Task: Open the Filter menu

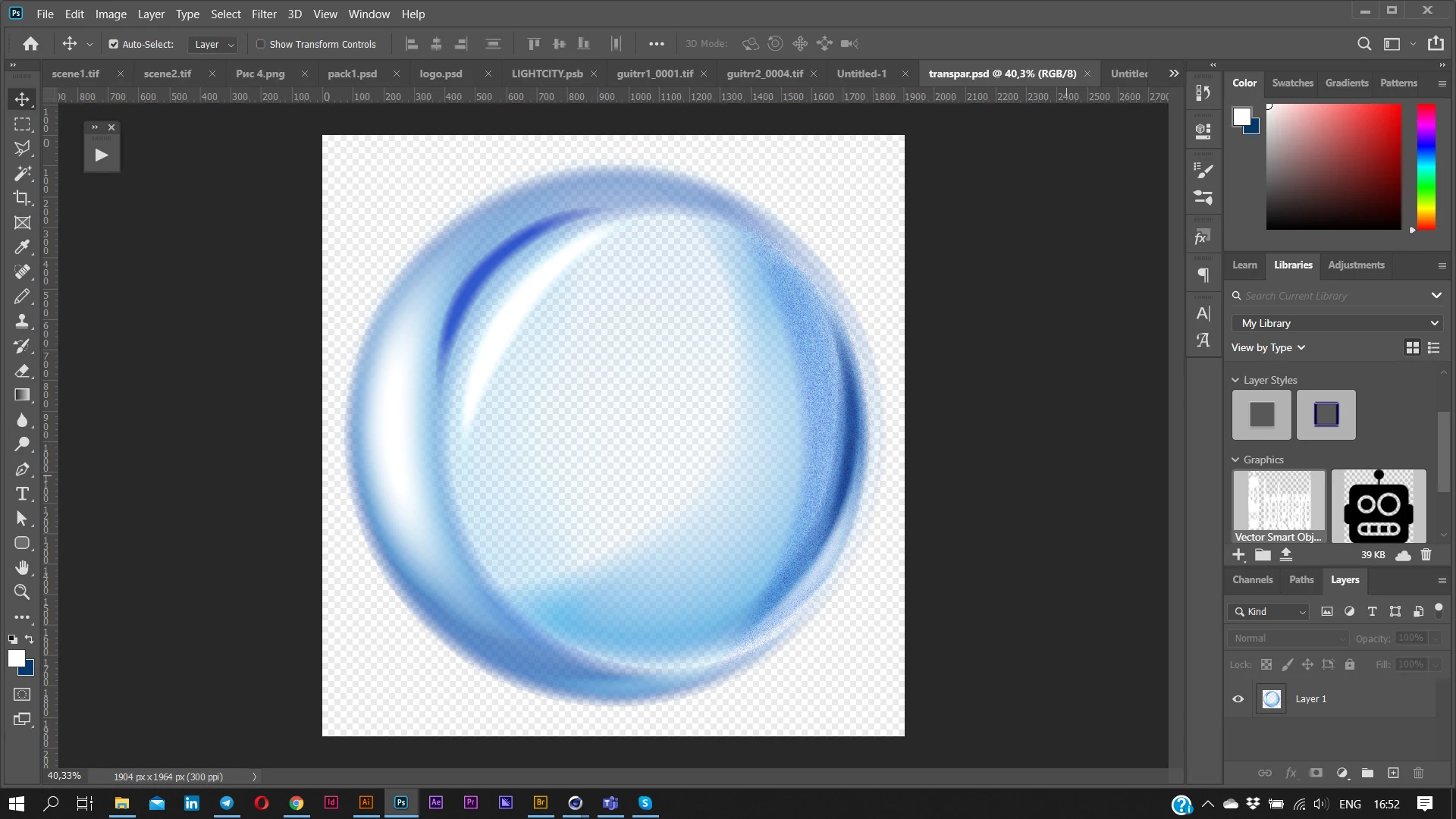Action: (264, 14)
